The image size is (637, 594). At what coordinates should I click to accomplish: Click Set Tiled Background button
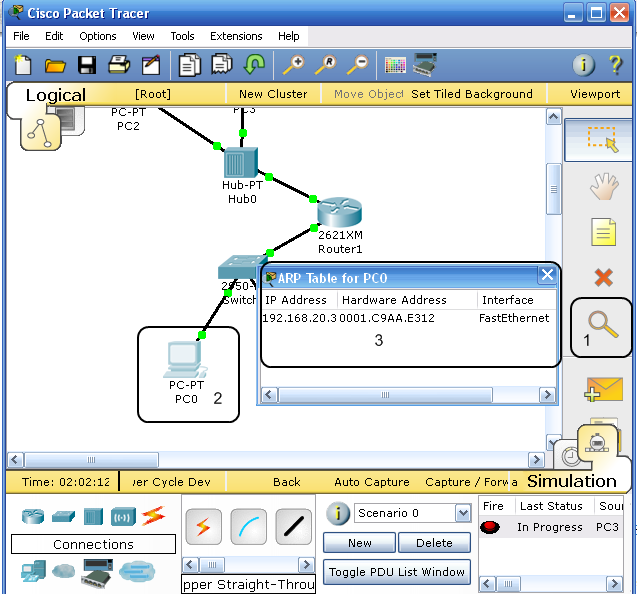(x=472, y=94)
